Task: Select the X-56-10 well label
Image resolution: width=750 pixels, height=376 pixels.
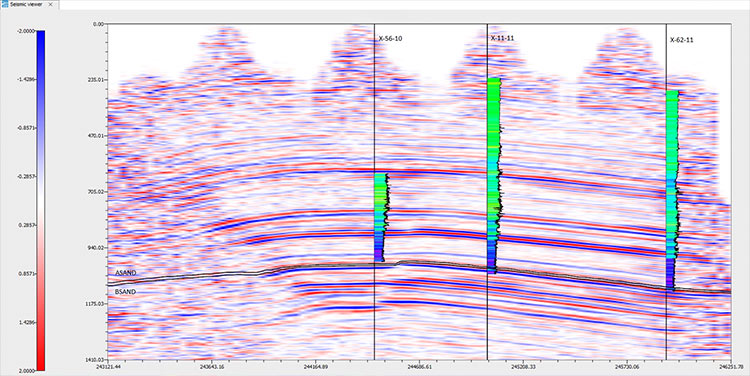Action: pyautogui.click(x=390, y=38)
